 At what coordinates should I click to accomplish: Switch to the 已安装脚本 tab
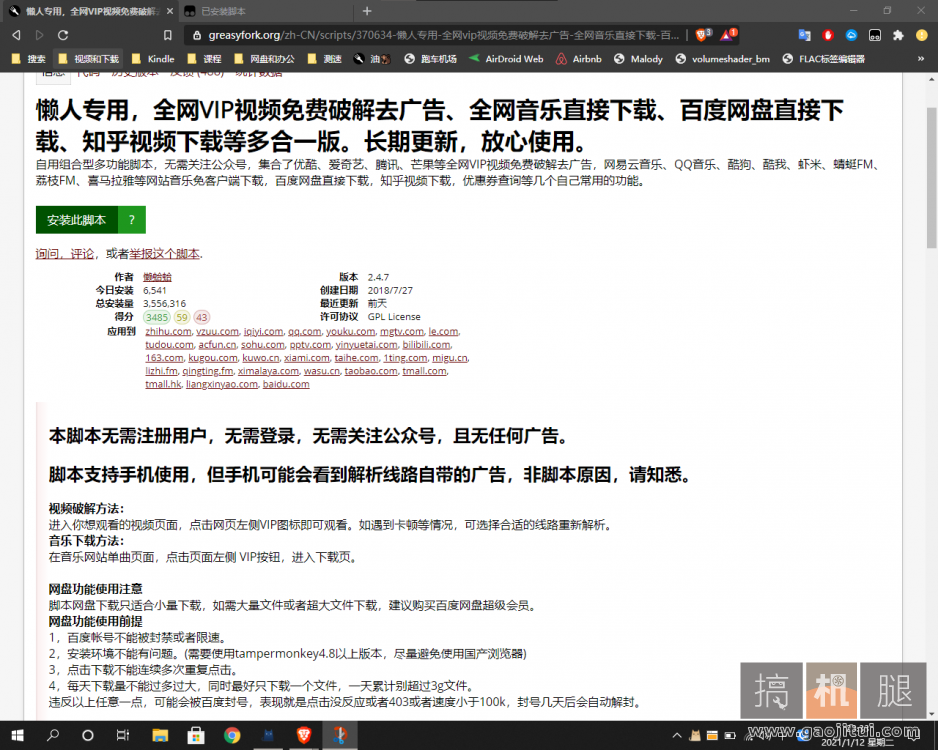[x=267, y=11]
